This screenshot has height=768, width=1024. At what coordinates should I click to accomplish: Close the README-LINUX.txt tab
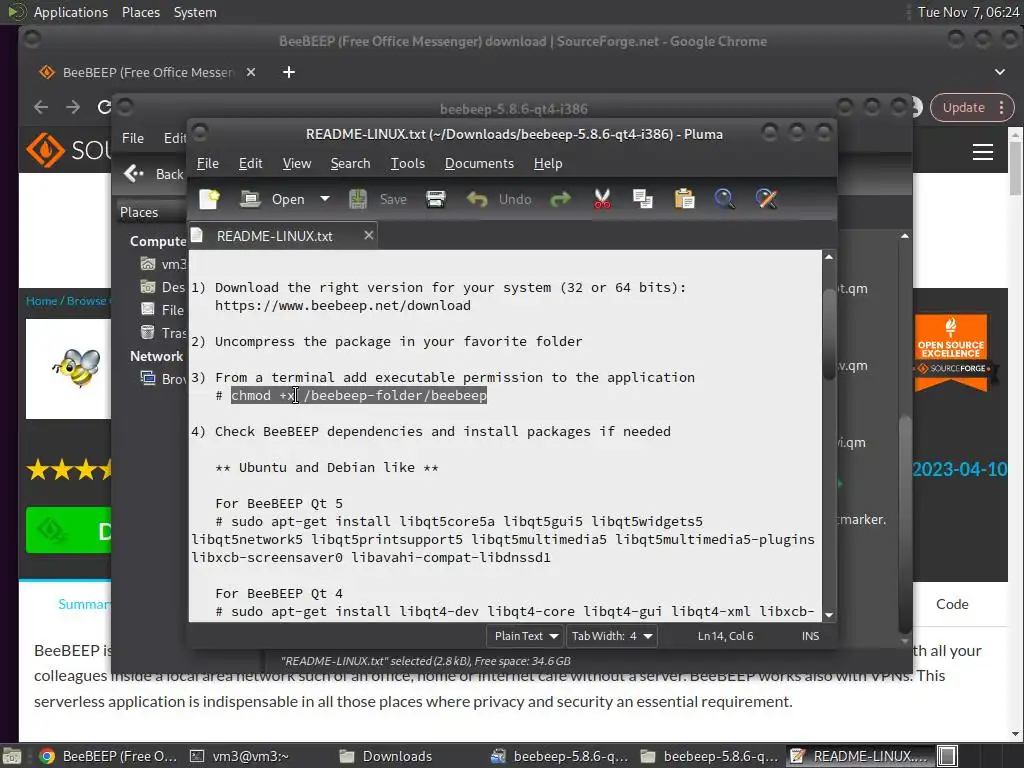point(368,235)
